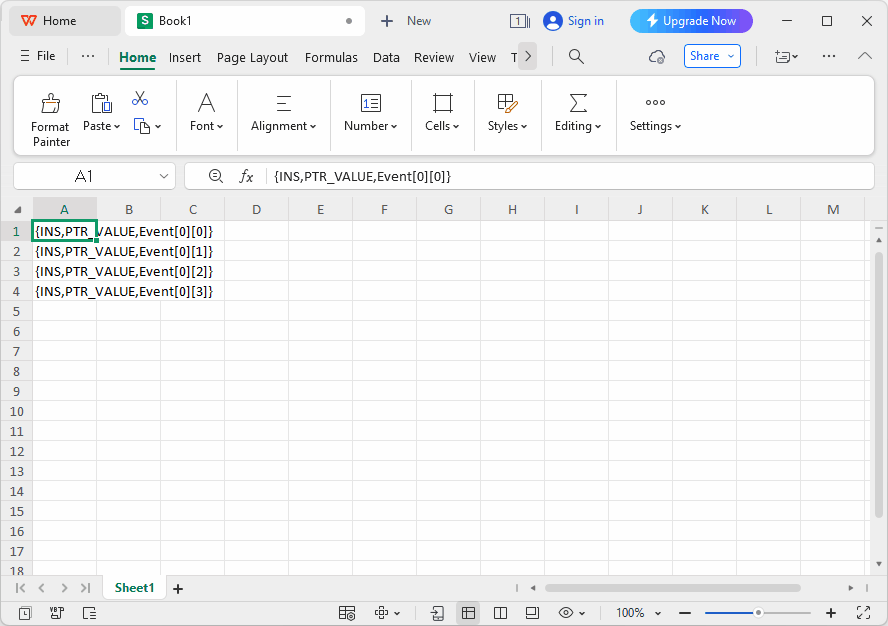888x626 pixels.
Task: Click the zoom out minus button
Action: tap(685, 613)
